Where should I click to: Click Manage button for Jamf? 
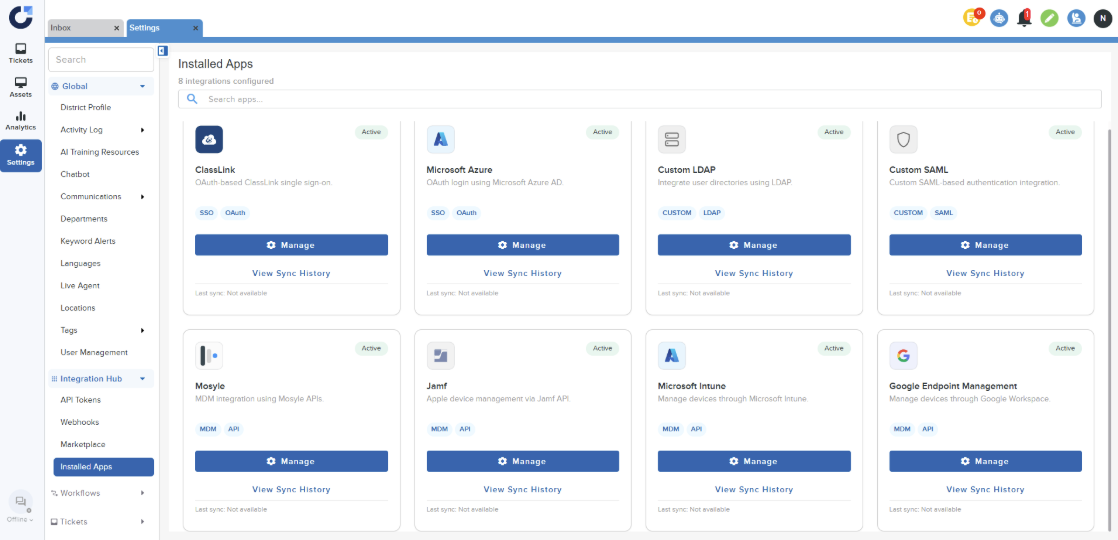pyautogui.click(x=523, y=461)
